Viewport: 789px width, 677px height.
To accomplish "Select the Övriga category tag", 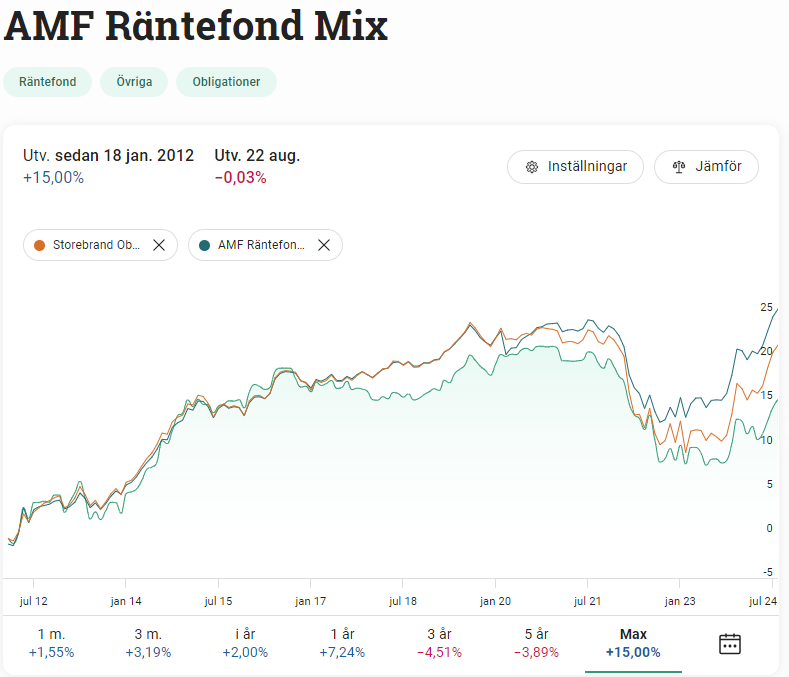I will 134,82.
